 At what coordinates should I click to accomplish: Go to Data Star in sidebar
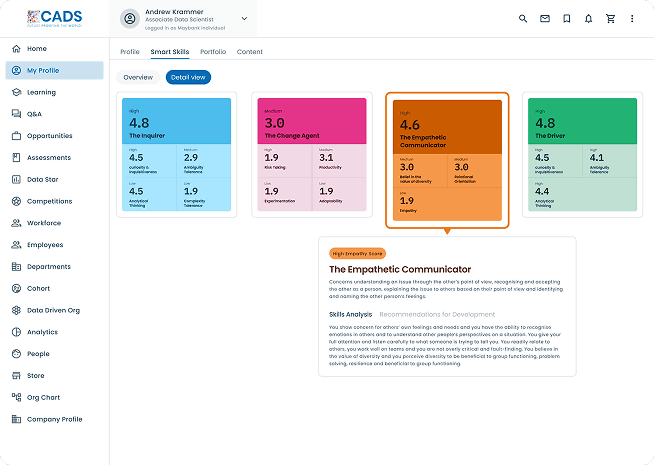[43, 179]
